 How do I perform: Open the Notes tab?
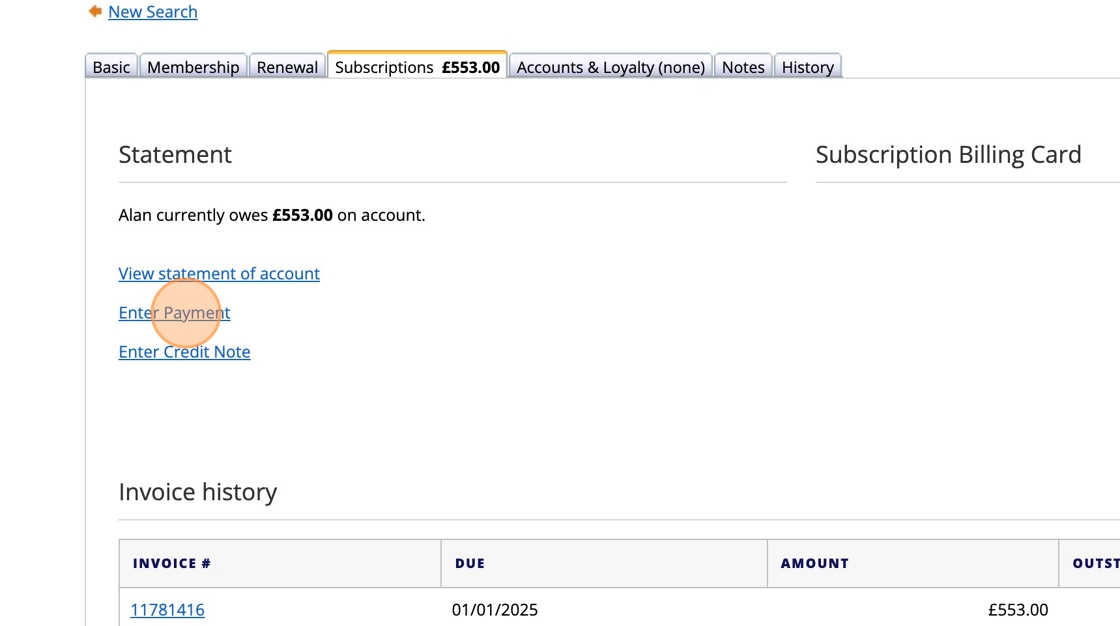coord(743,67)
